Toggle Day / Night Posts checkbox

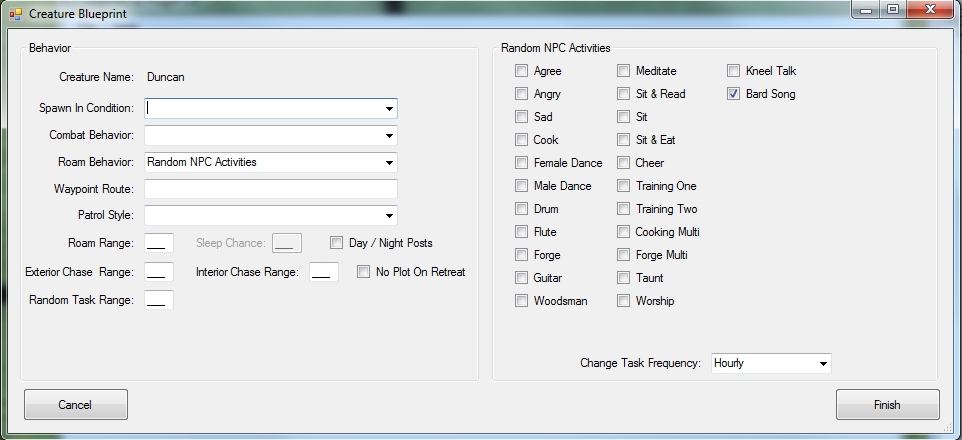(337, 243)
